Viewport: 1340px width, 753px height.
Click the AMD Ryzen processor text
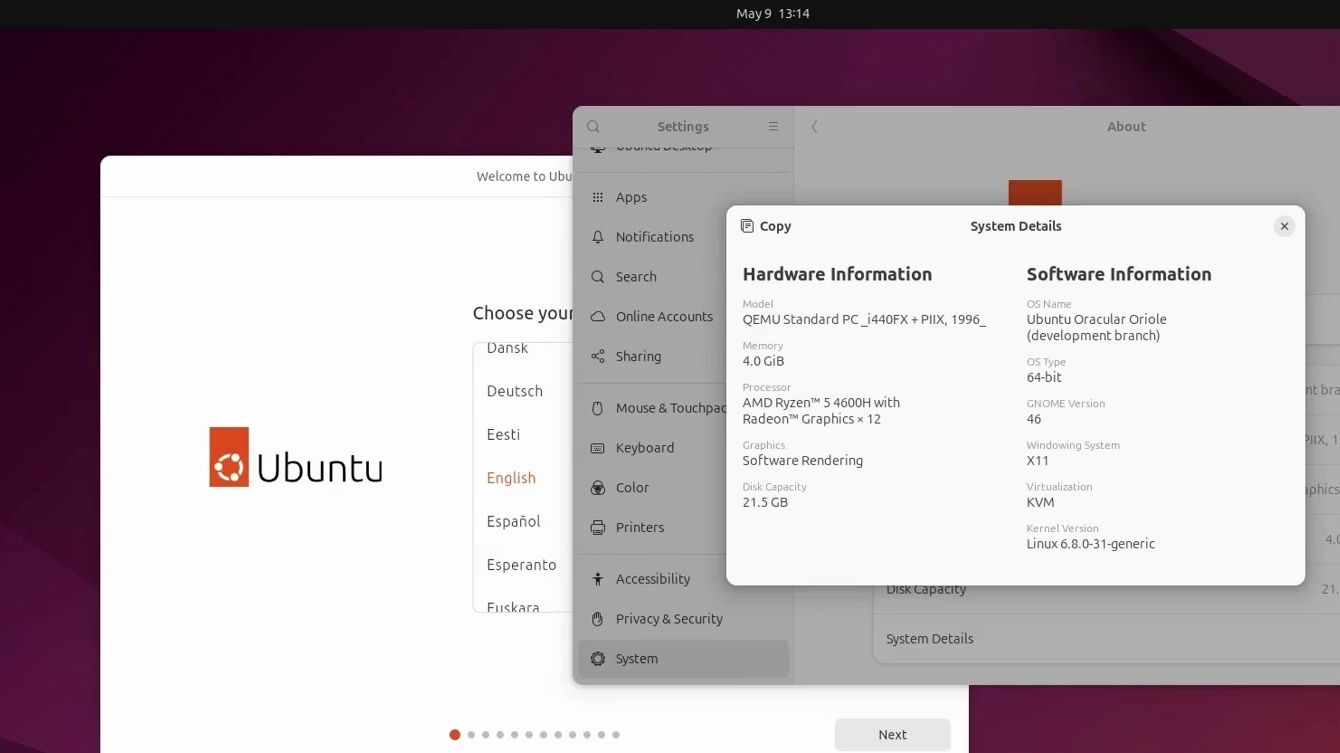(821, 411)
